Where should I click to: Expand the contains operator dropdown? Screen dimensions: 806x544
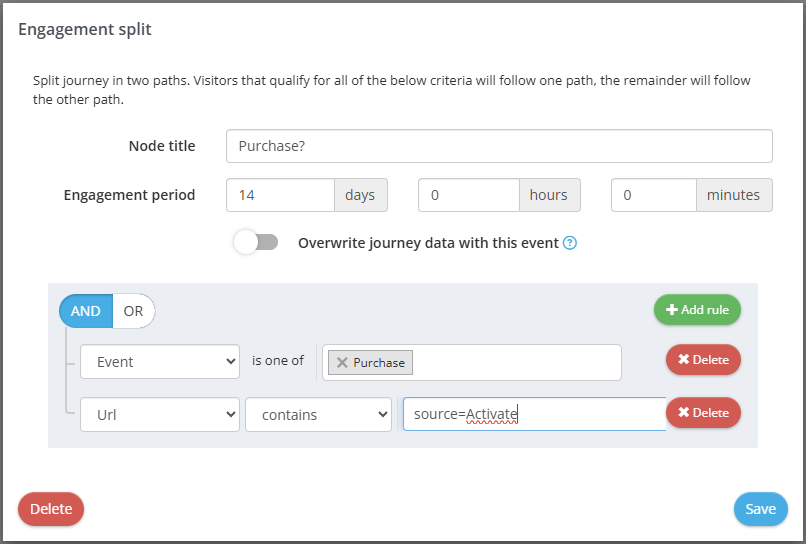tap(318, 414)
